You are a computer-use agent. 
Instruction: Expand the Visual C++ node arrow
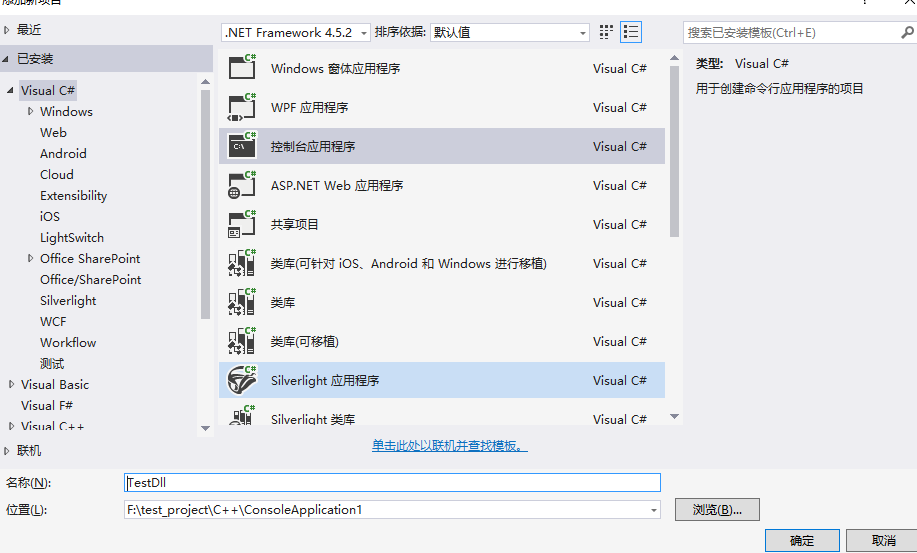click(11, 426)
